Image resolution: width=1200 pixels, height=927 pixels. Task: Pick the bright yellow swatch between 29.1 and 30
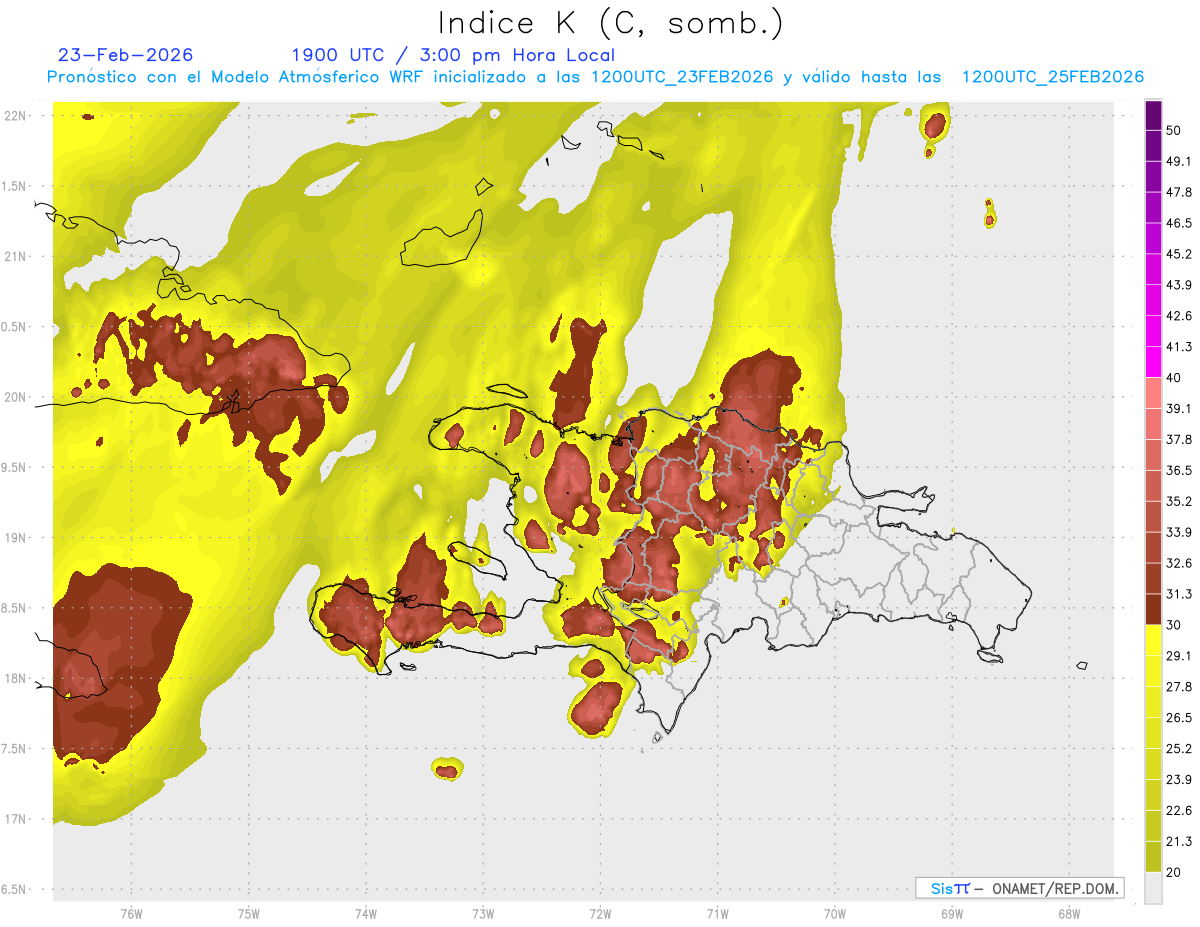1153,640
